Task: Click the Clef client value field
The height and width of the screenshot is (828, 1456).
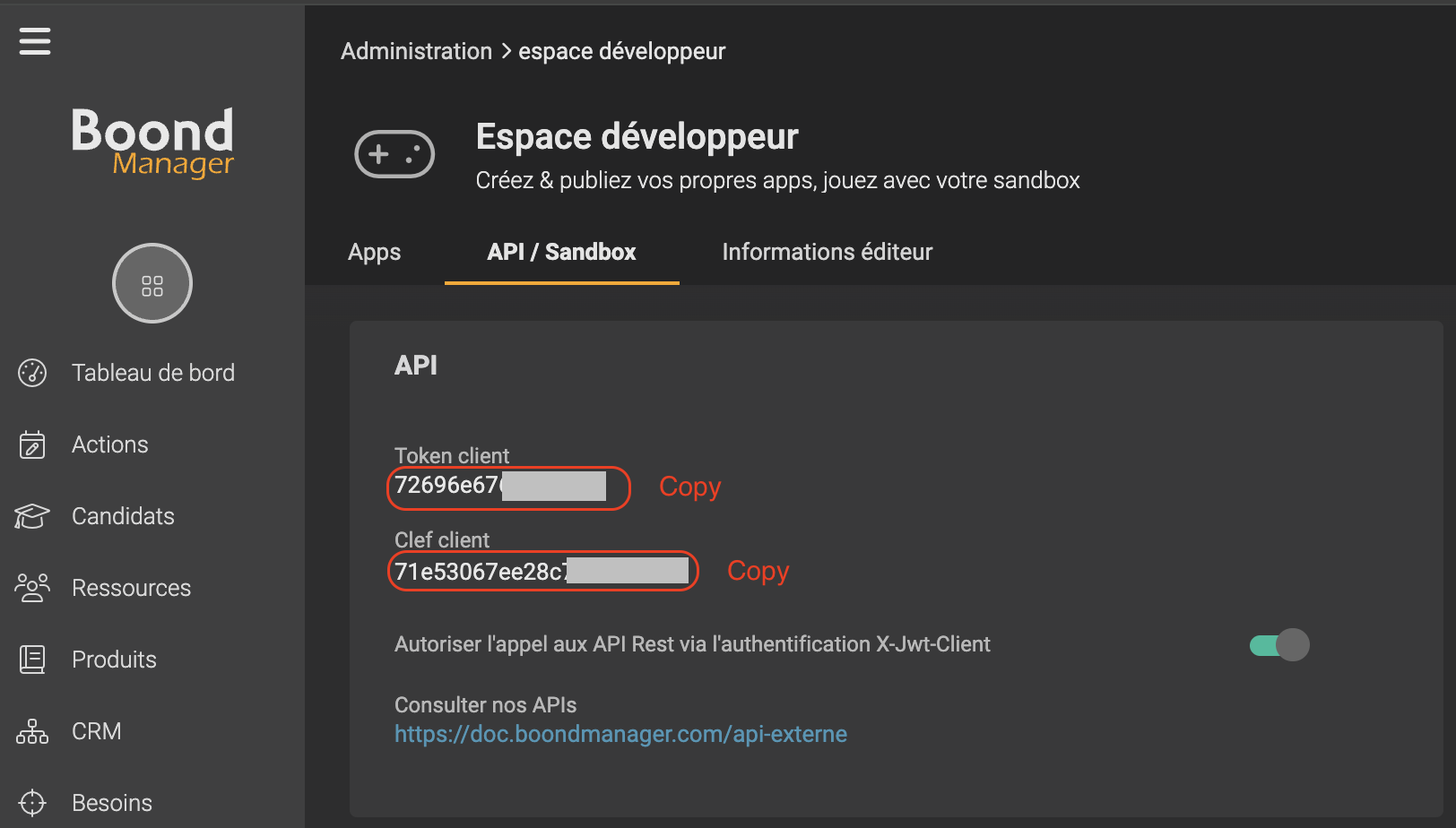Action: pos(542,572)
